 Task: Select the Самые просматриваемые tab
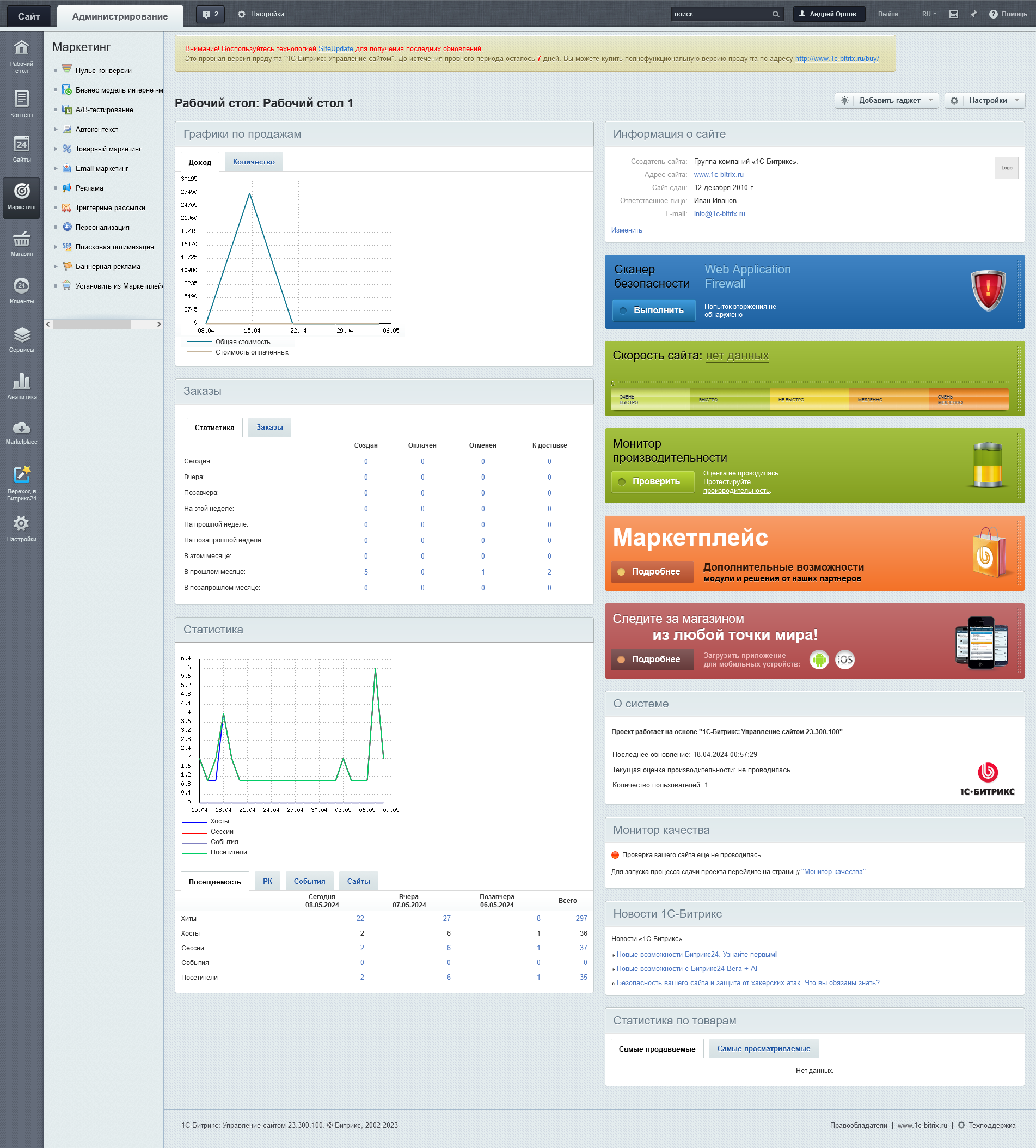763,1049
